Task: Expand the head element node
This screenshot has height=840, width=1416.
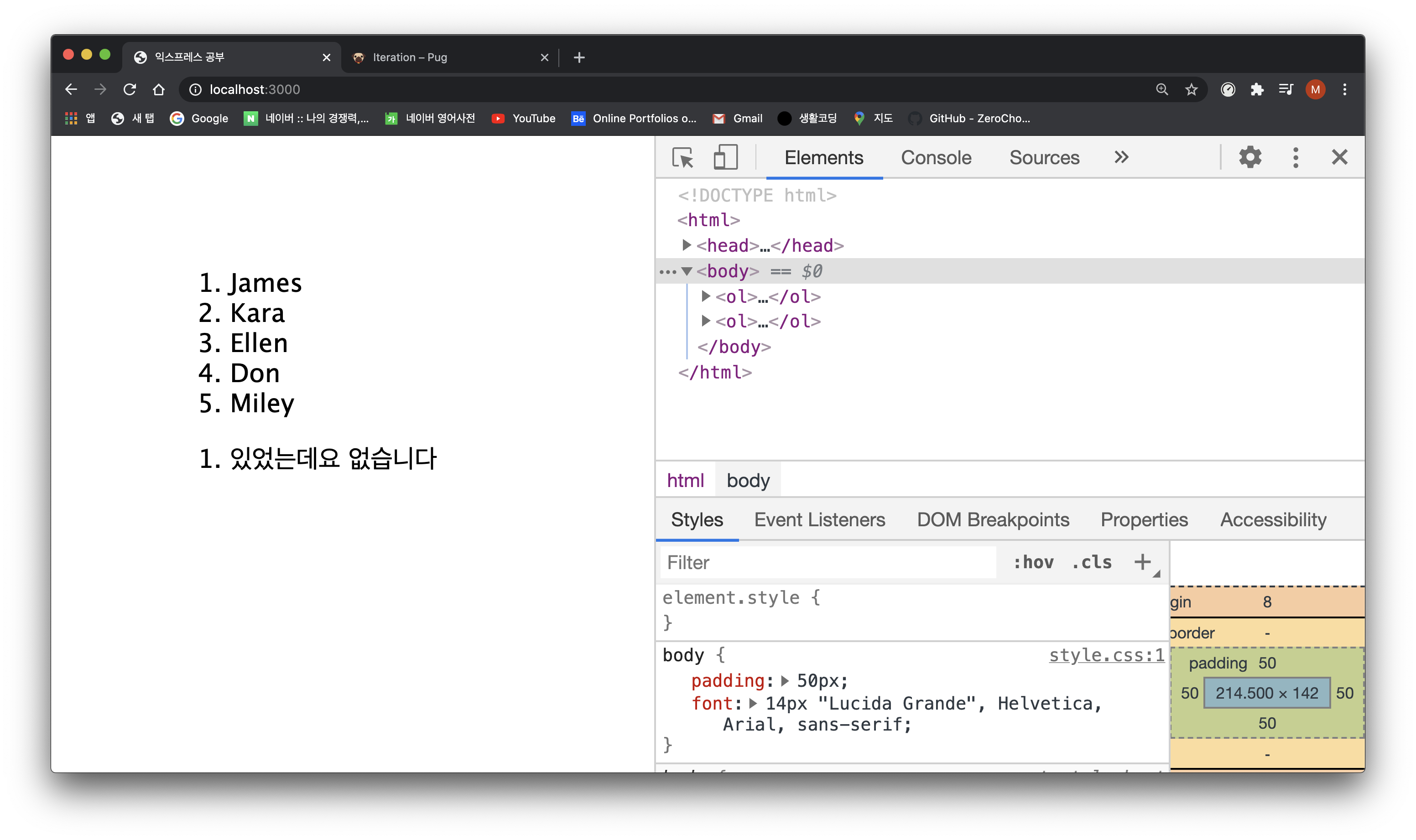Action: [686, 245]
